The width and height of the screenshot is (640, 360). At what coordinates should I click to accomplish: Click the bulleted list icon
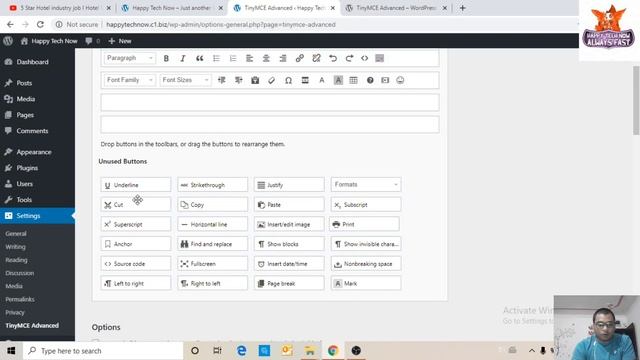[216, 58]
